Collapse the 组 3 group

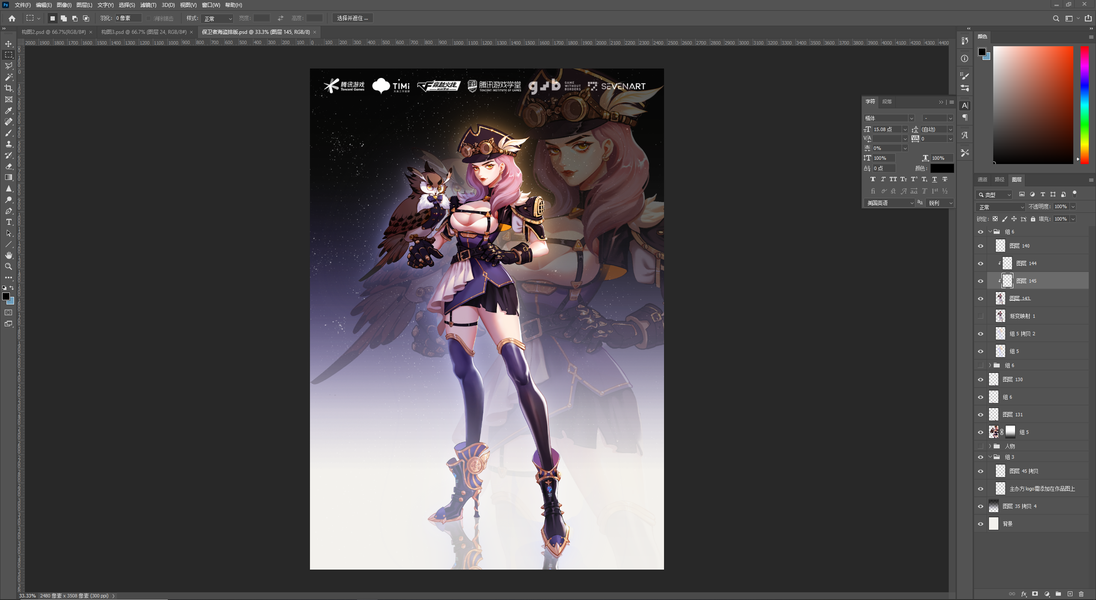tap(989, 457)
